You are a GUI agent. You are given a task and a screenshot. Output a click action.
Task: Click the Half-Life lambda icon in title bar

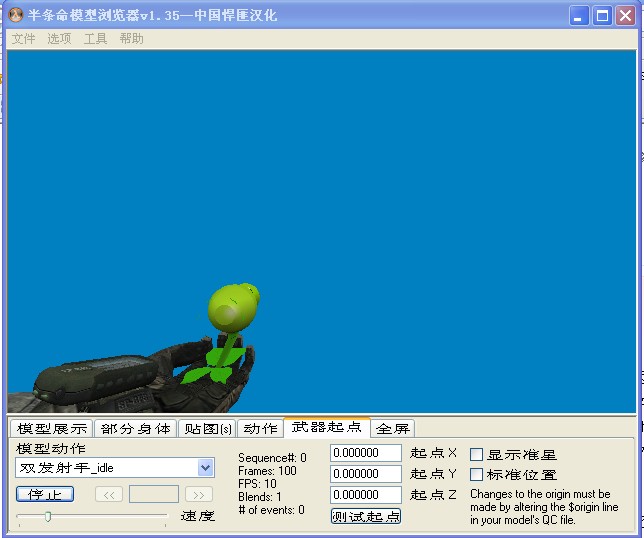click(16, 15)
